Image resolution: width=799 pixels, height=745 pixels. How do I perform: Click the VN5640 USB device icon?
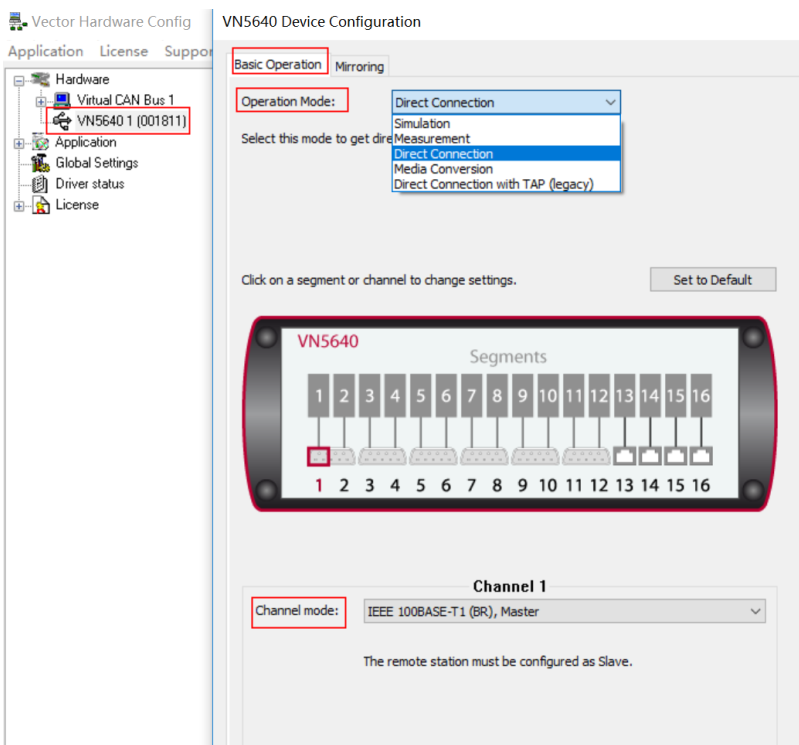pyautogui.click(x=62, y=121)
